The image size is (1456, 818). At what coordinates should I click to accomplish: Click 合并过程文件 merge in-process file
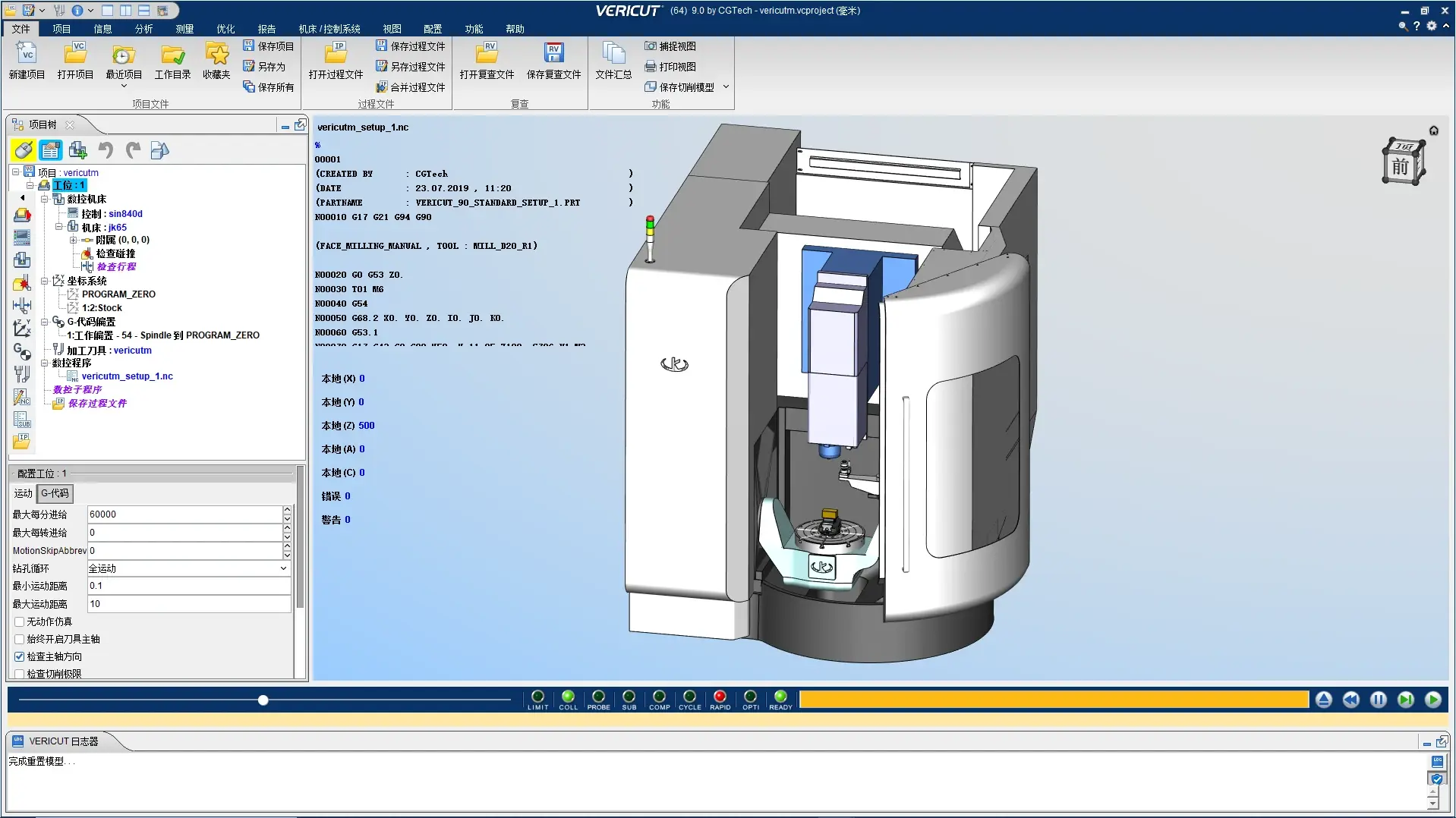[411, 87]
